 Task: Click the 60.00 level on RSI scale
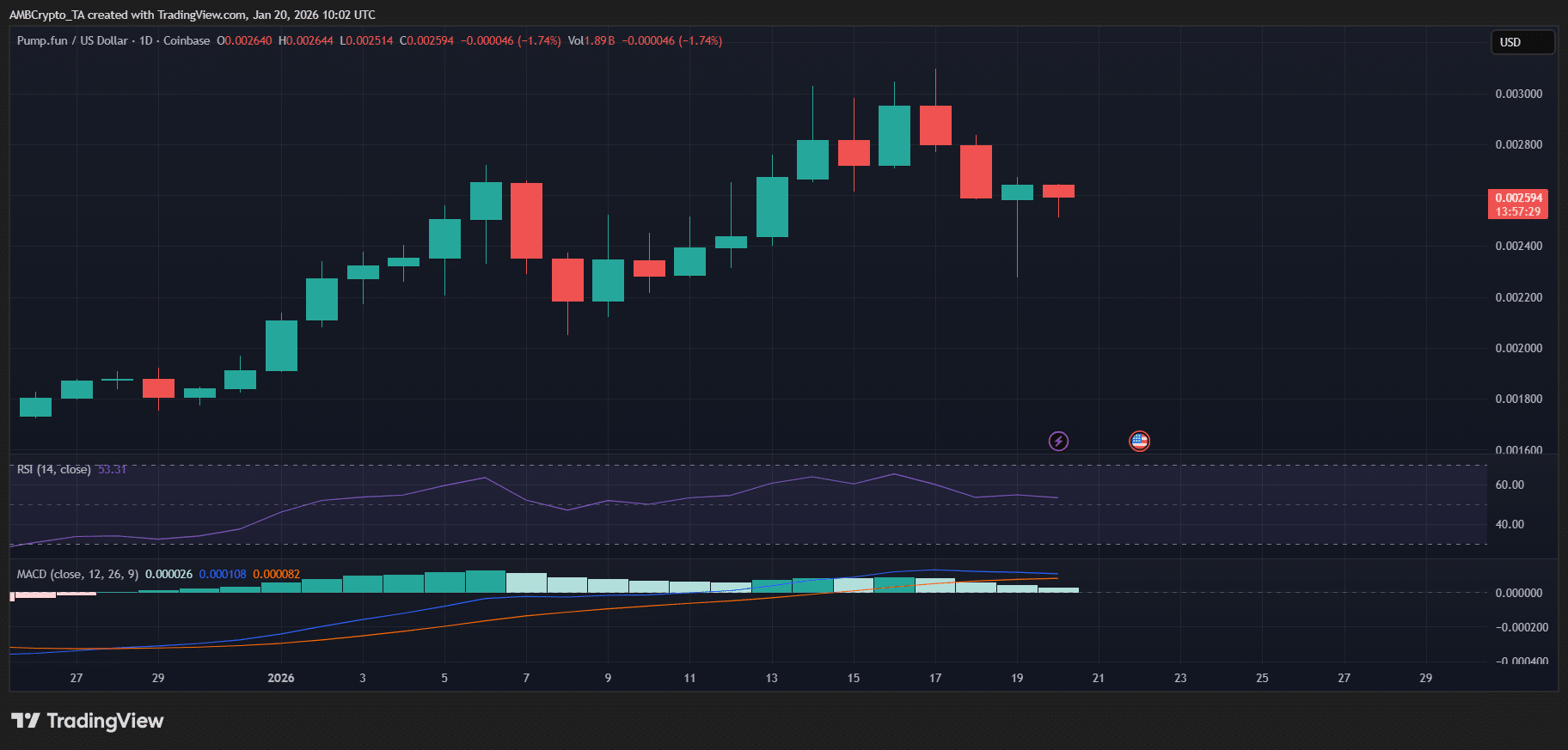pos(1510,485)
